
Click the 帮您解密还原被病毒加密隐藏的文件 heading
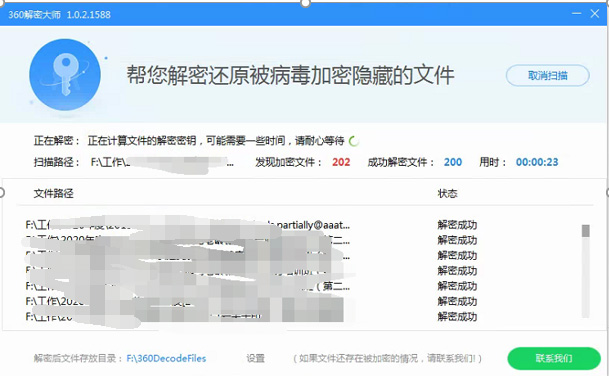pyautogui.click(x=290, y=75)
